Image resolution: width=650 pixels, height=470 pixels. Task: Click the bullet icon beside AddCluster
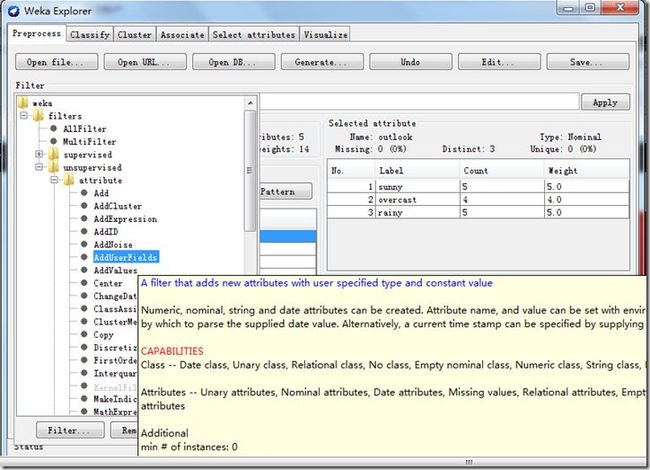[84, 206]
